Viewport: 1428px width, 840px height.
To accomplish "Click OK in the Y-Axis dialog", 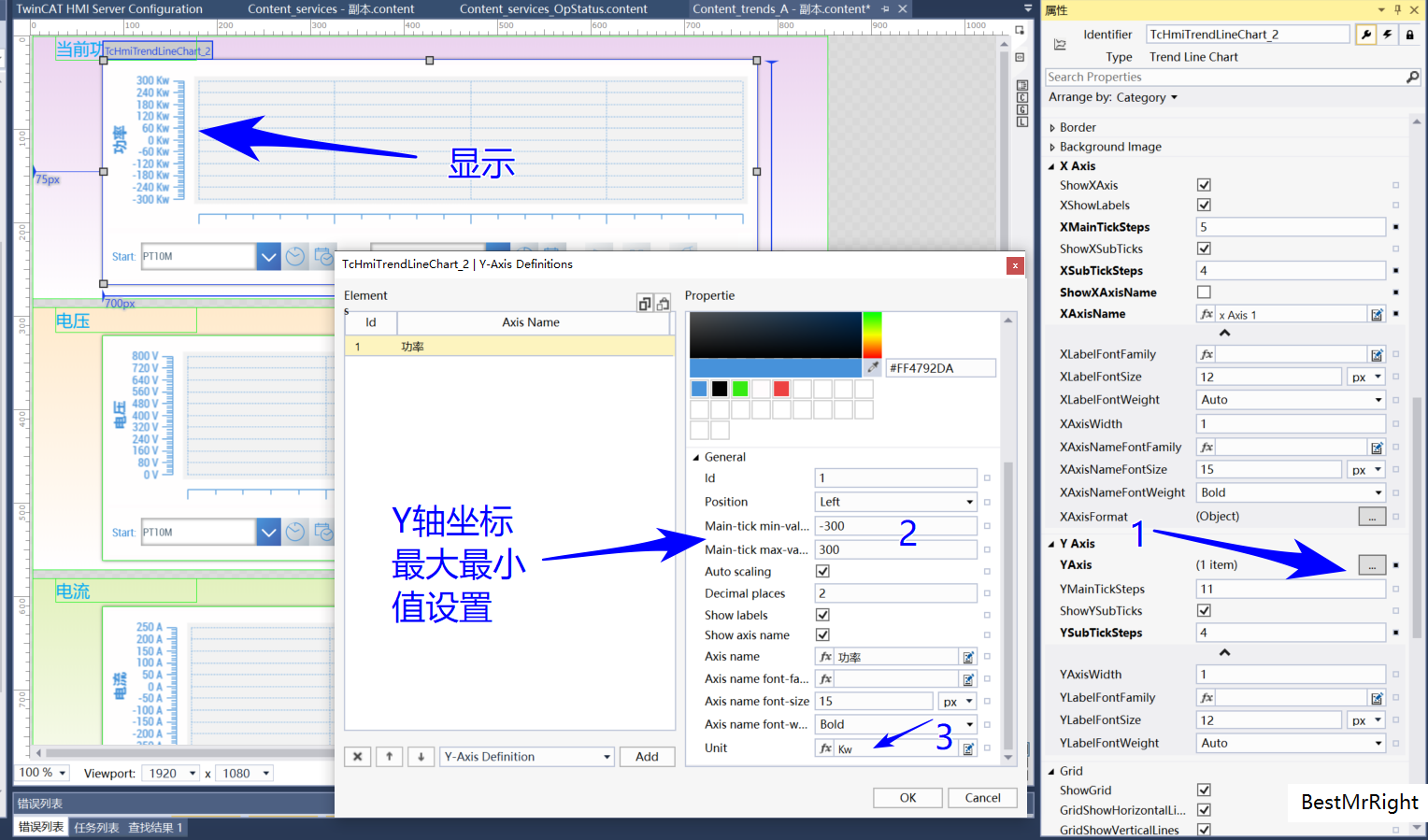I will (907, 797).
